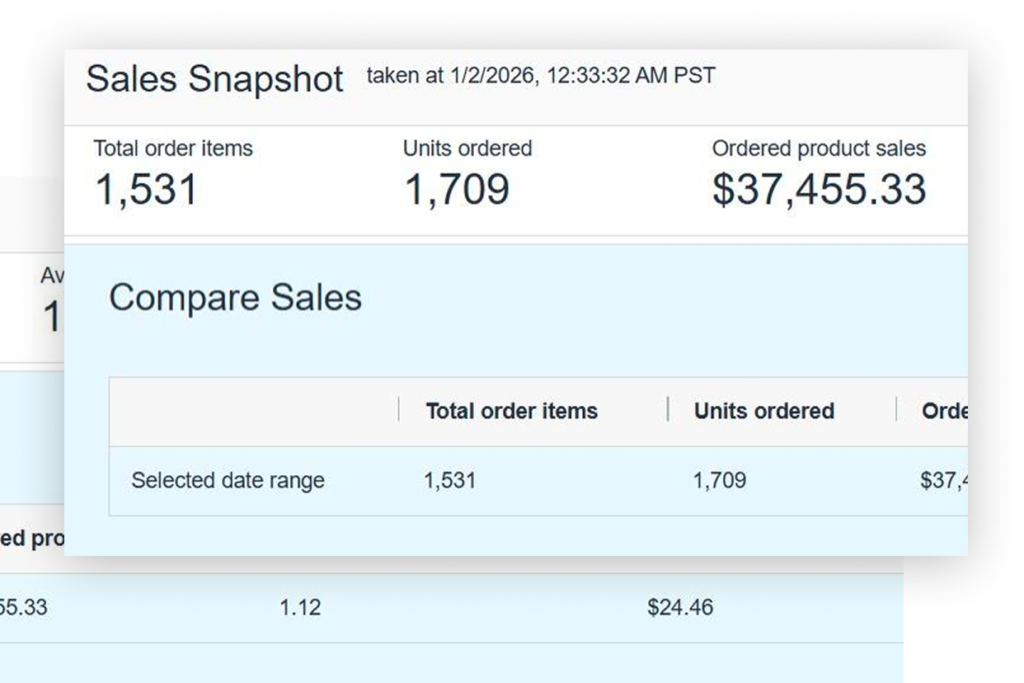Click 1,531 in the Selected date range row
The height and width of the screenshot is (683, 1024).
click(x=450, y=480)
